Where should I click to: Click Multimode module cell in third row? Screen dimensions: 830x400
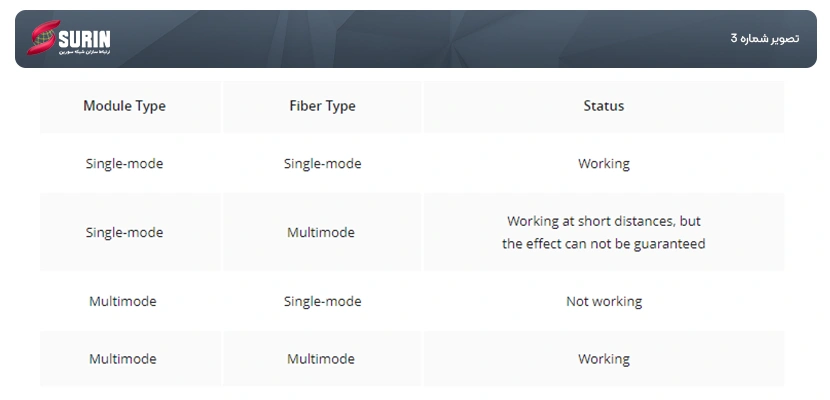[123, 301]
